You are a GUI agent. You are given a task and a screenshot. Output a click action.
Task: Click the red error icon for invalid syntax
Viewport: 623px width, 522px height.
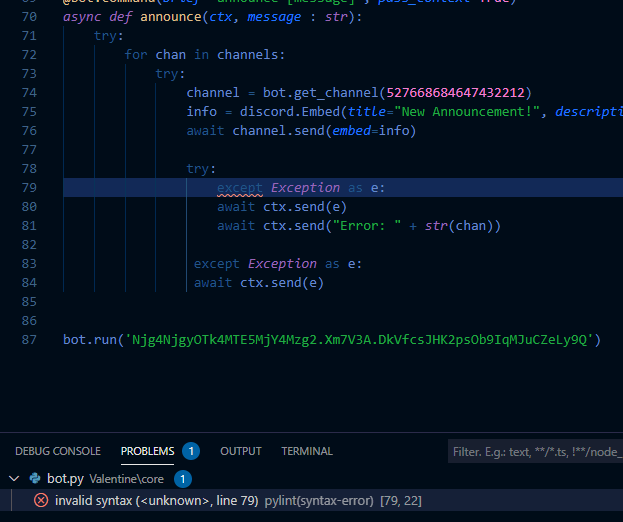click(41, 501)
